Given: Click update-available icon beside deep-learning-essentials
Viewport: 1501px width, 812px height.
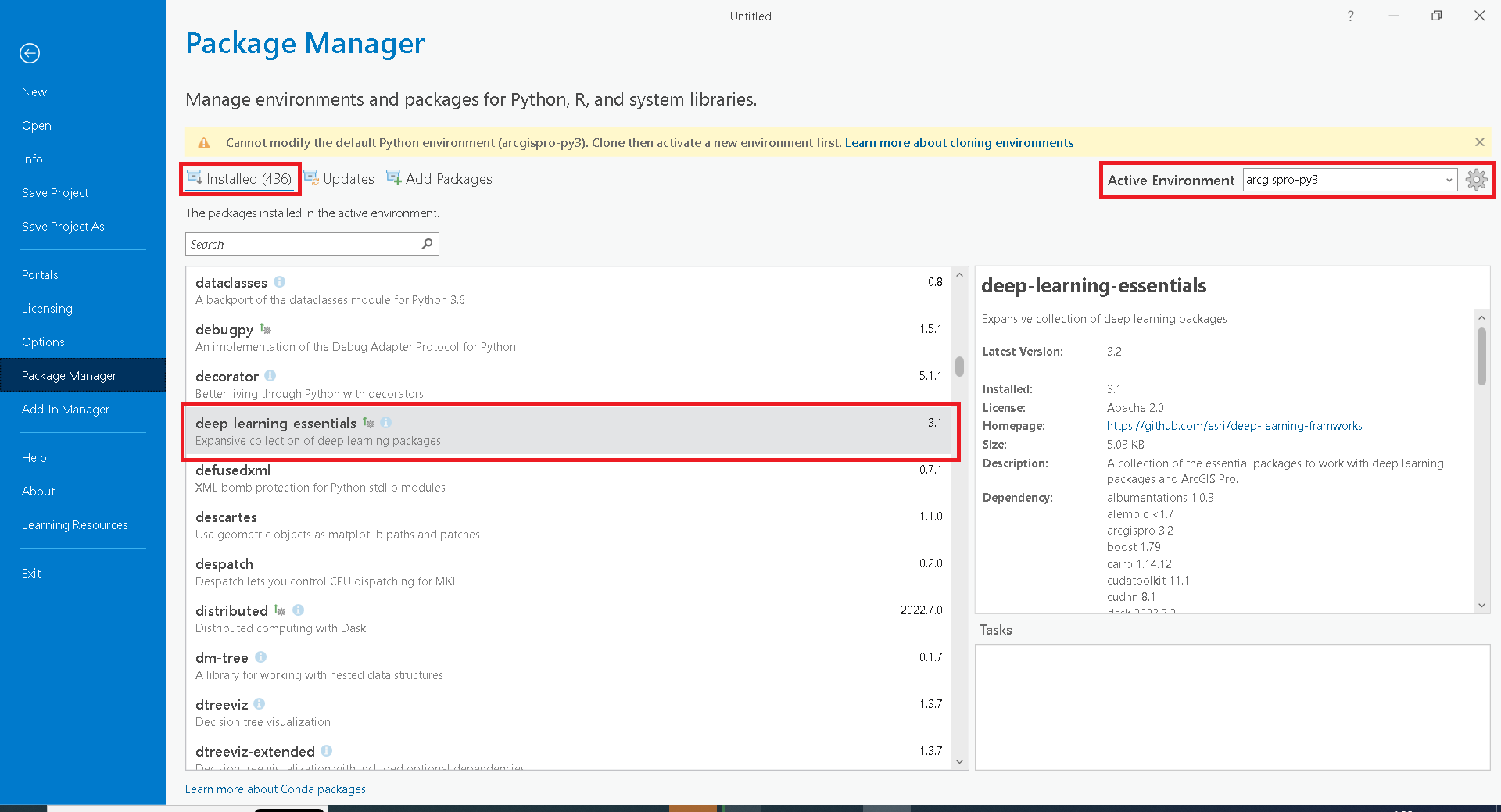Looking at the screenshot, I should coord(369,423).
